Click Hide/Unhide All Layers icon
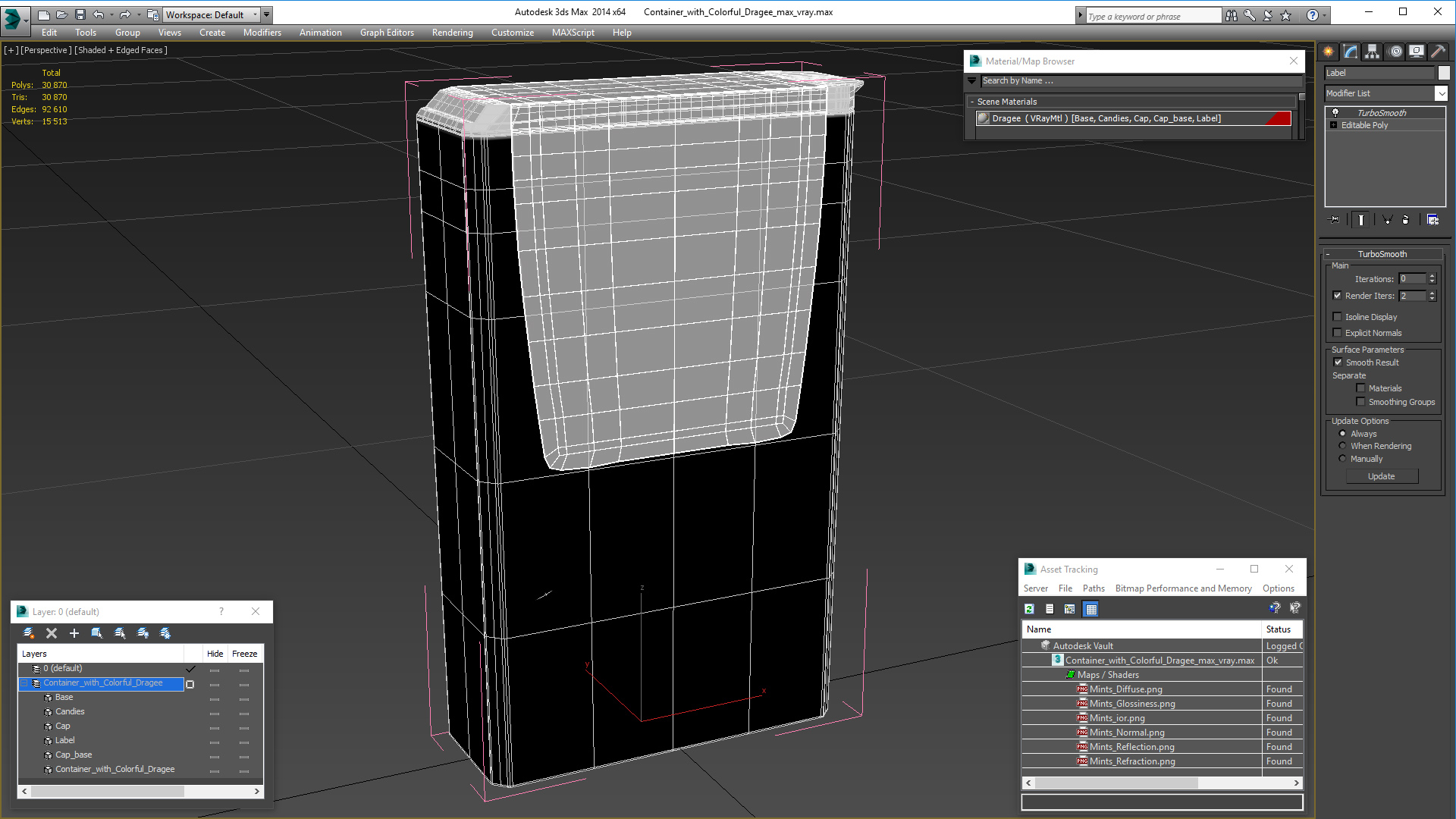This screenshot has height=819, width=1456. click(143, 633)
